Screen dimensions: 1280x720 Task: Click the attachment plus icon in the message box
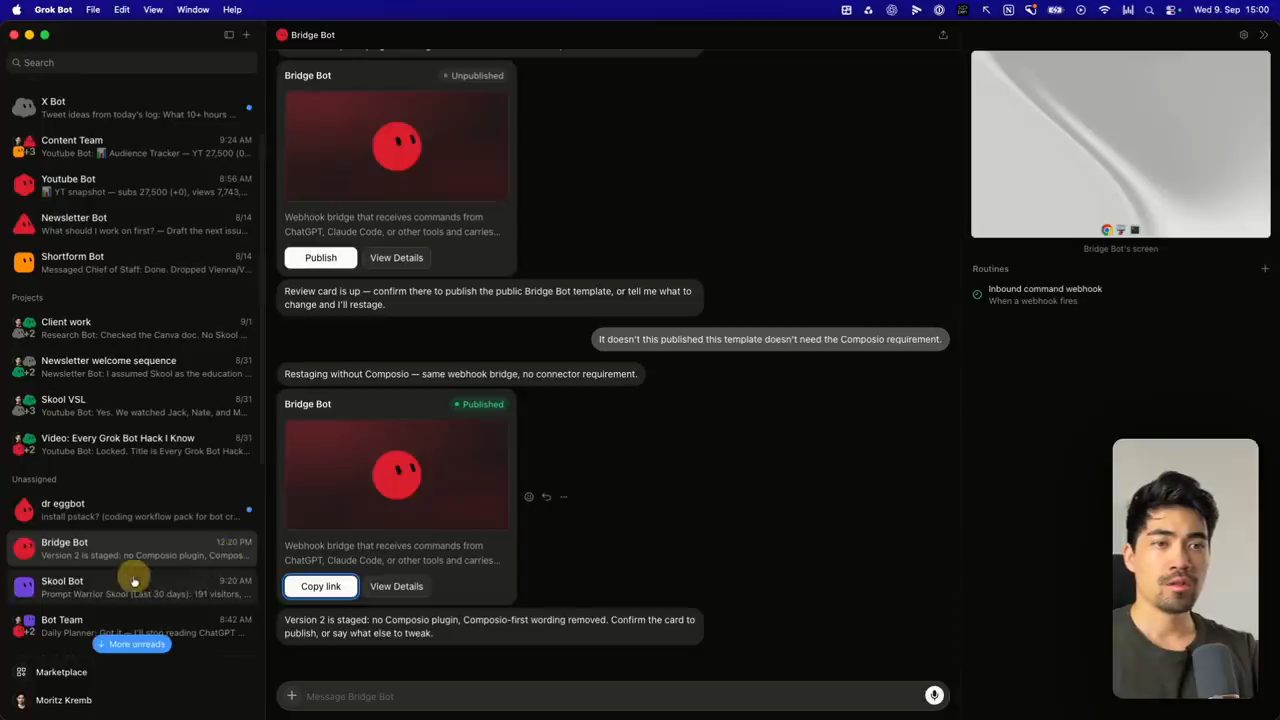tap(292, 696)
